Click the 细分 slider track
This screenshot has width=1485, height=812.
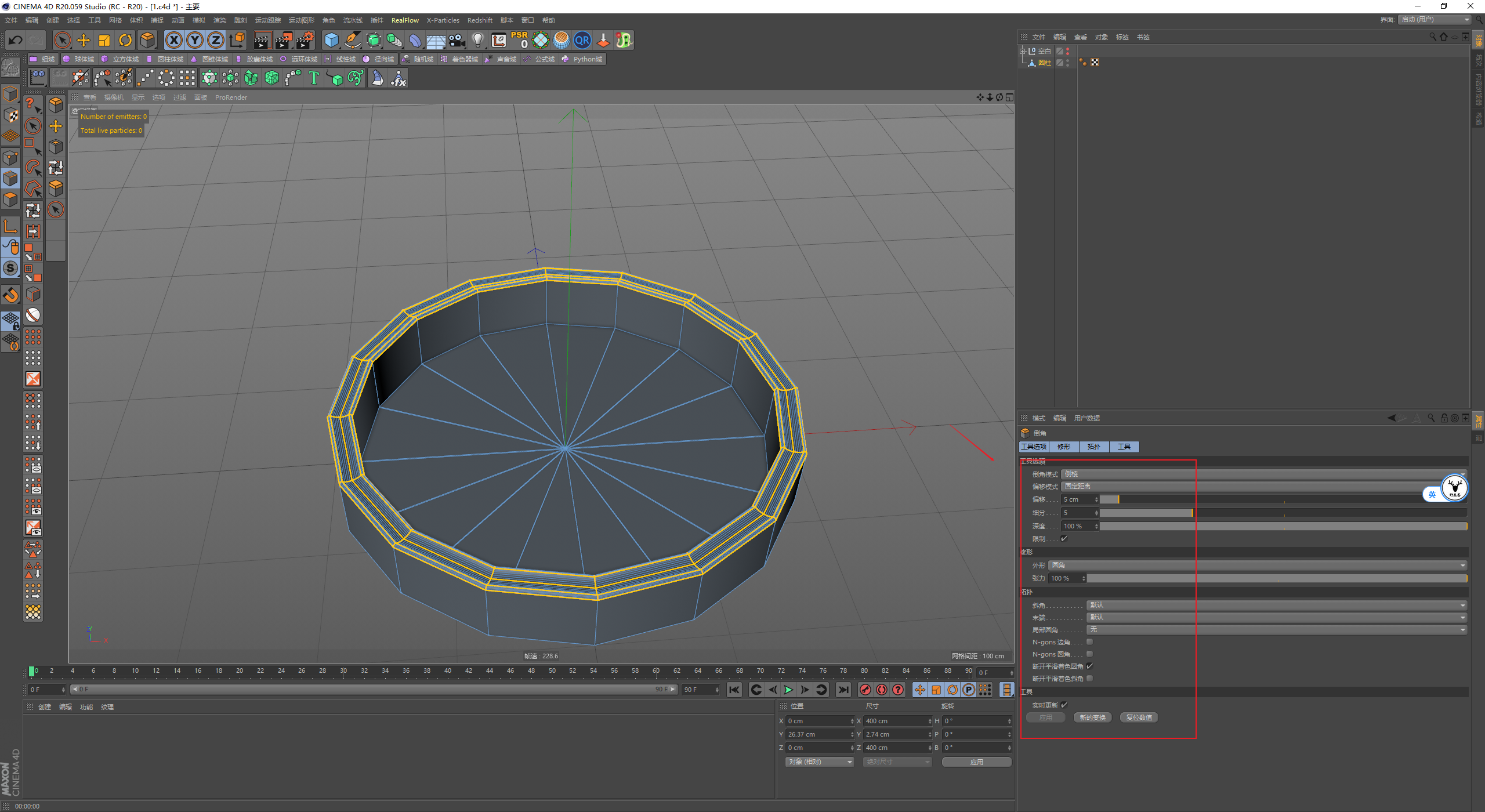coord(1283,513)
